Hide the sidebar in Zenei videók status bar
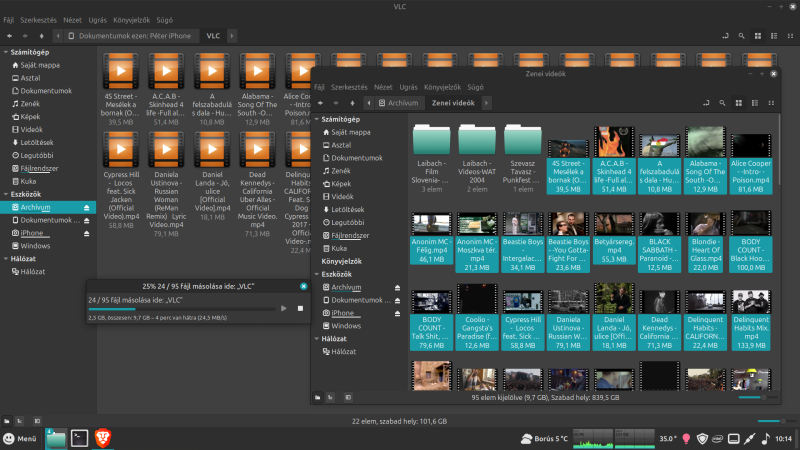This screenshot has height=450, width=800. [347, 397]
